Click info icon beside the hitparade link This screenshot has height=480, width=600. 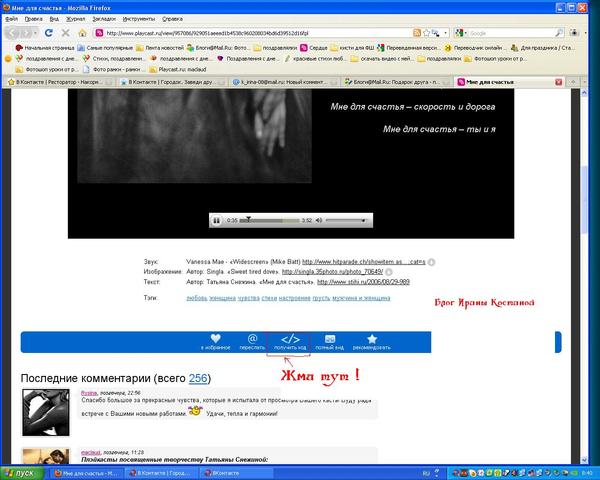pyautogui.click(x=431, y=262)
